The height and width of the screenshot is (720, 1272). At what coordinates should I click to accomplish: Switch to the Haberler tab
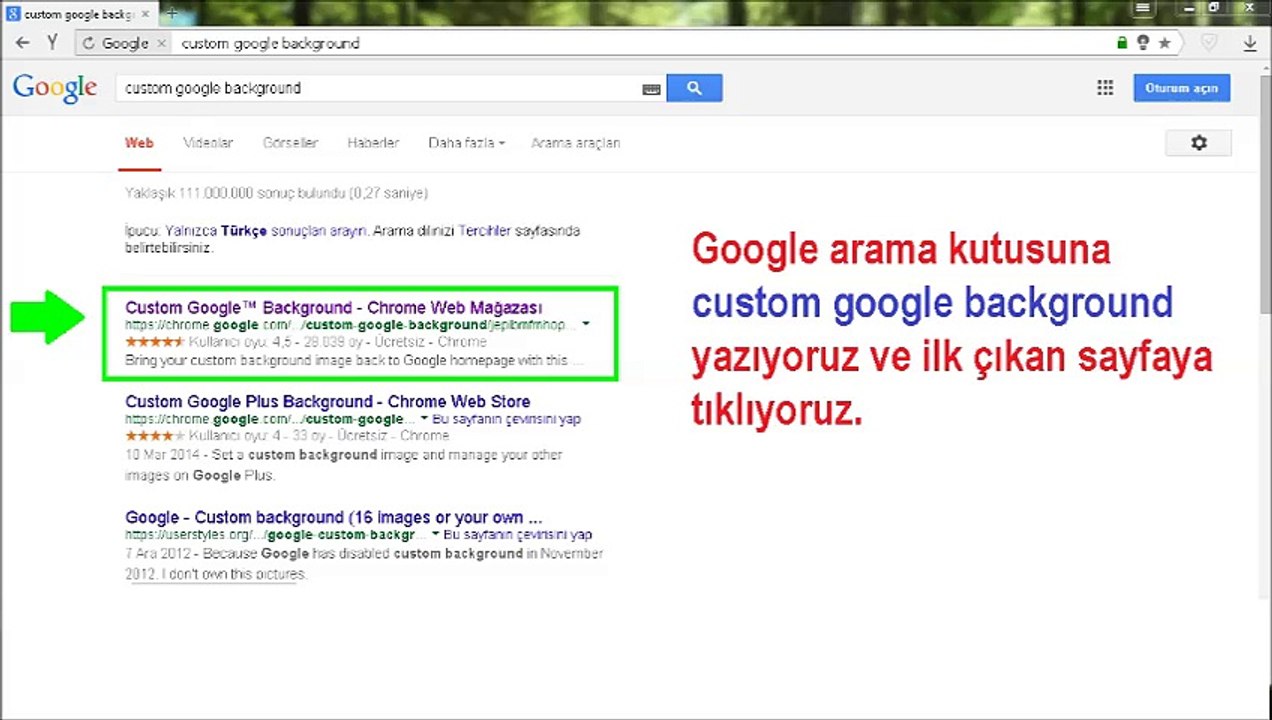(x=373, y=143)
